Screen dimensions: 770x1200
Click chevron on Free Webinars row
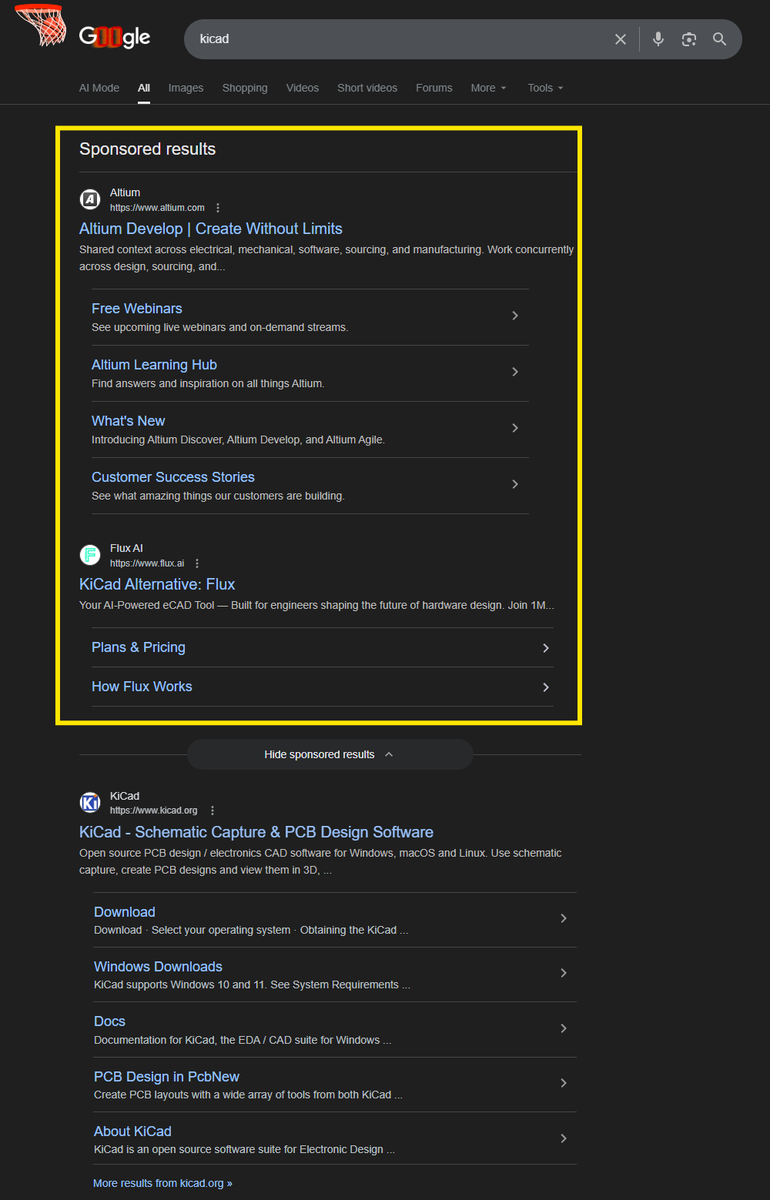[x=515, y=316]
